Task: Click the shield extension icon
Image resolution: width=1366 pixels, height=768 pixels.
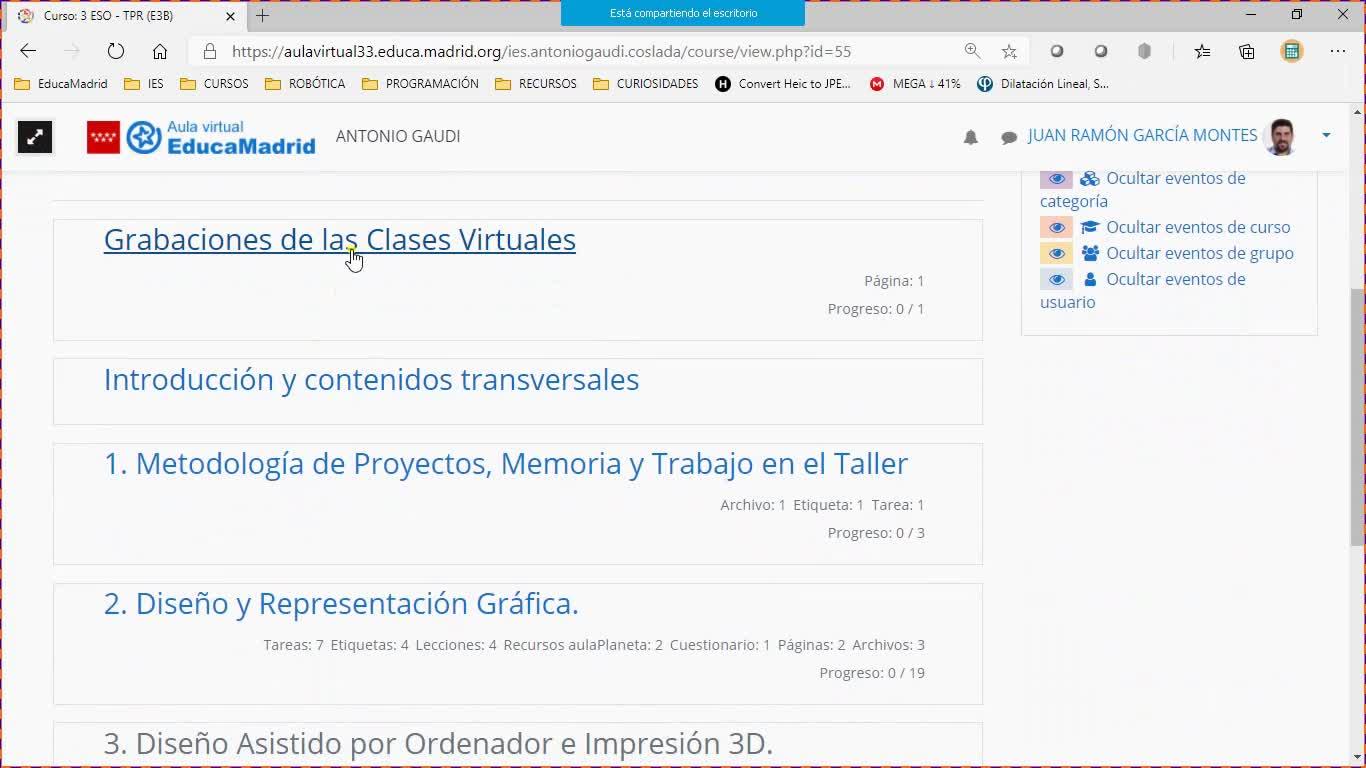Action: 1145,51
